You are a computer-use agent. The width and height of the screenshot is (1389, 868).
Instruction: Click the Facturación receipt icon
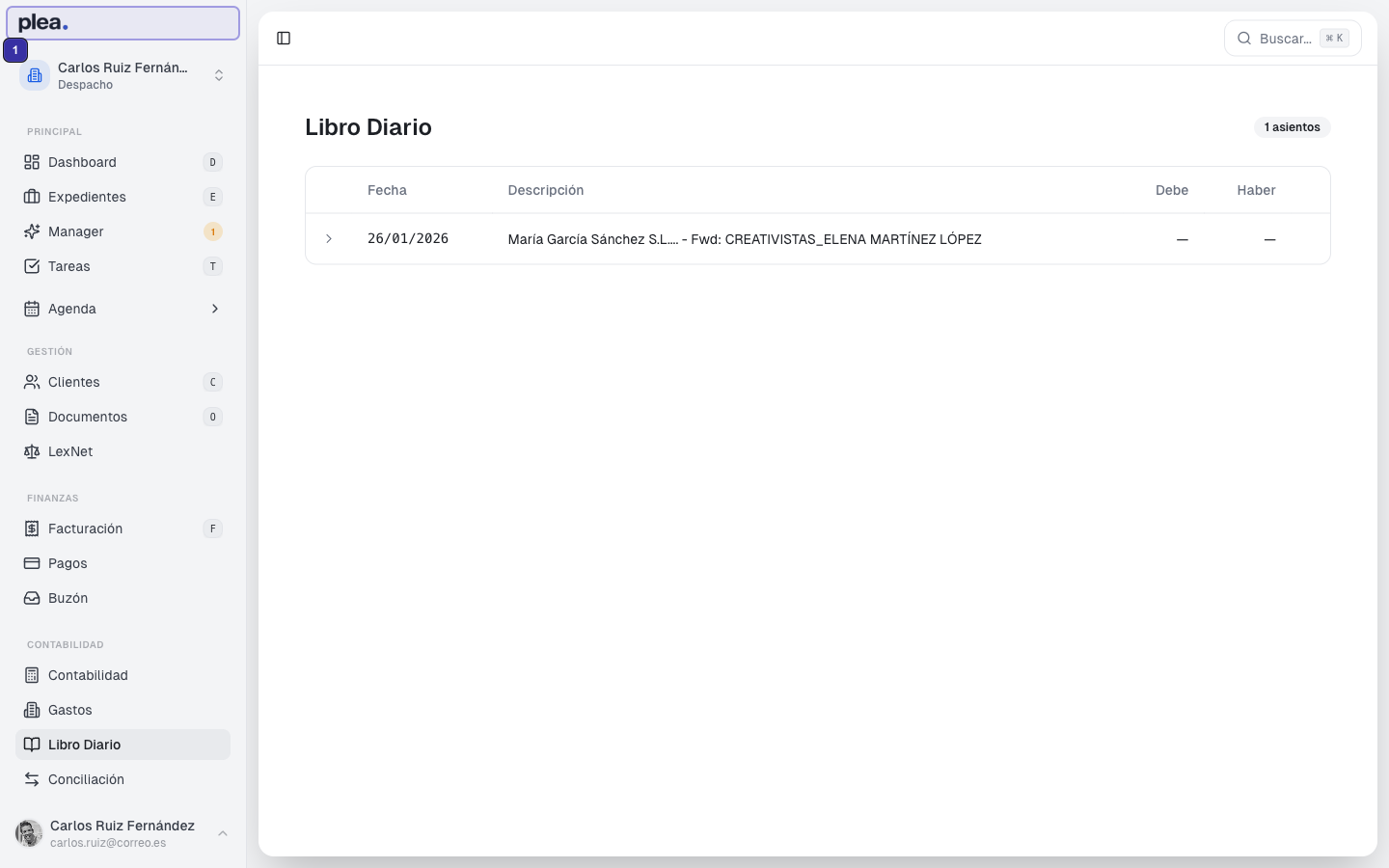point(32,529)
